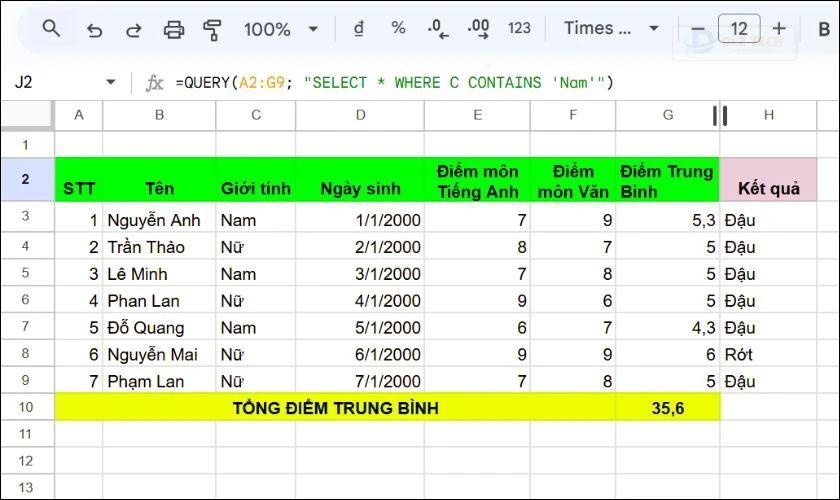
Task: Toggle bold formatting B
Action: [x=824, y=29]
